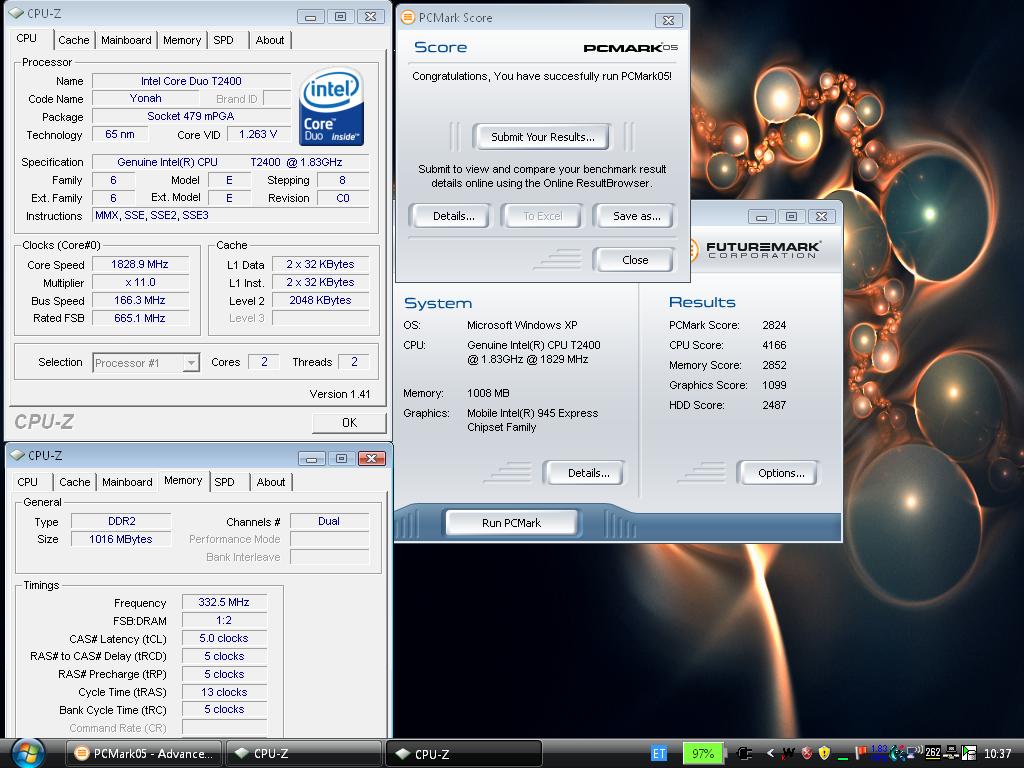Click the Multiplier value x 11.0
Viewport: 1024px width, 768px height.
click(x=140, y=283)
